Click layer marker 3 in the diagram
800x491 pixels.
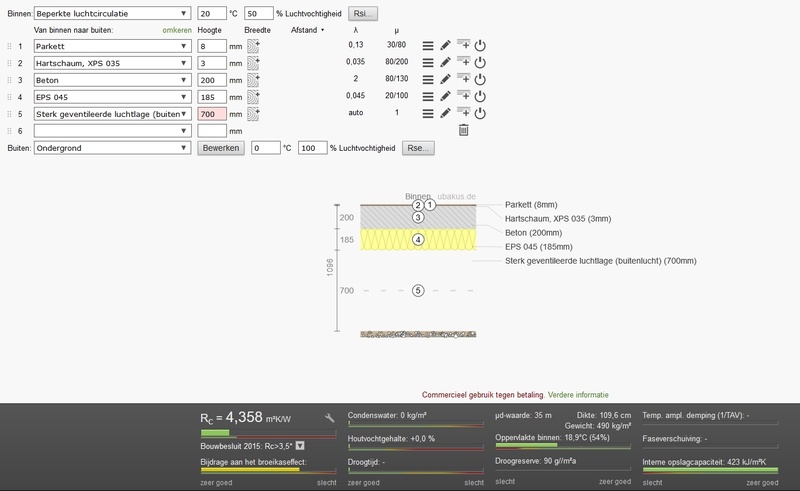(418, 217)
